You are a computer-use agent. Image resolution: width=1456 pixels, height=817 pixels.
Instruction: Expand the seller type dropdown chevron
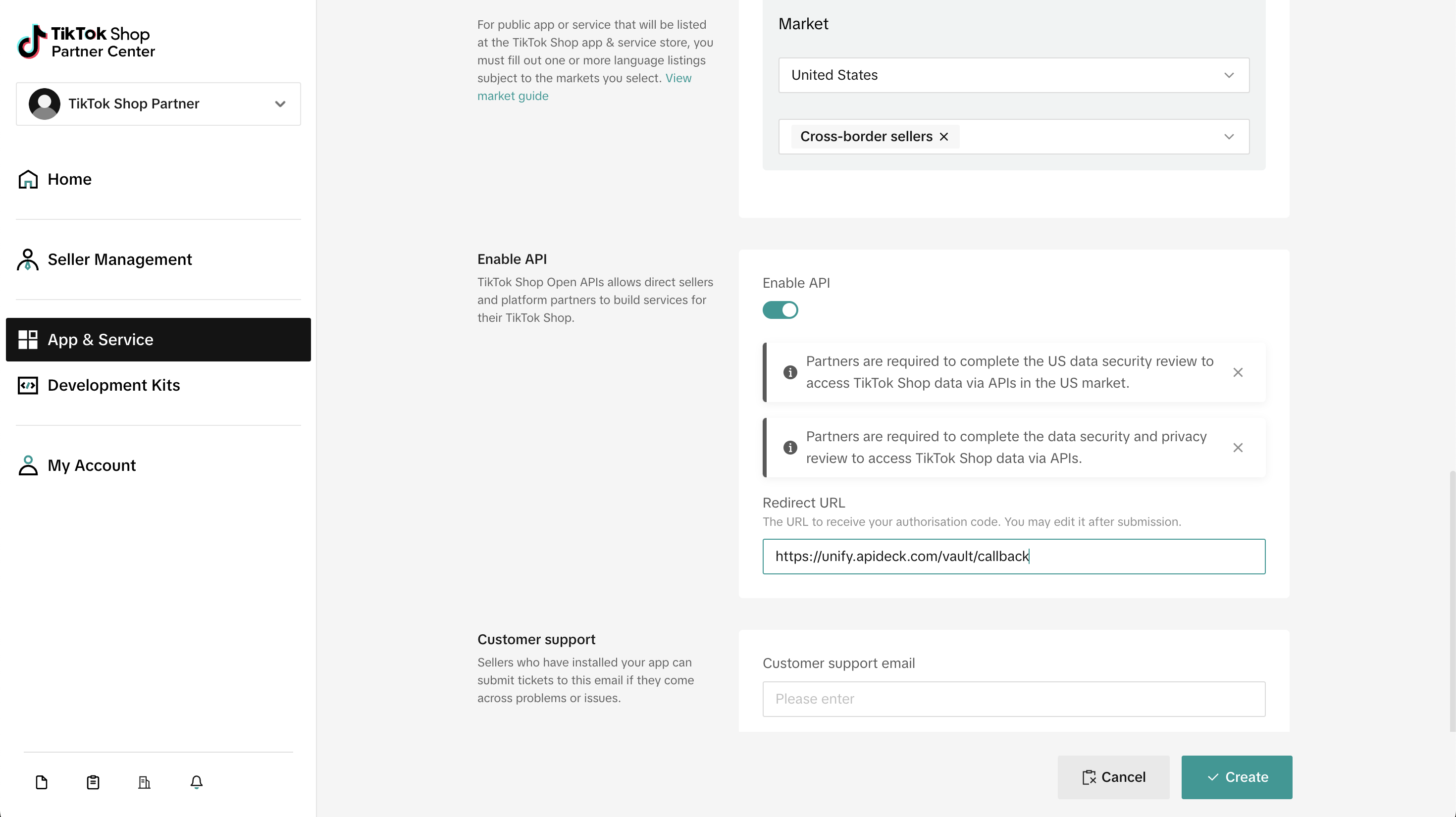click(x=1229, y=137)
